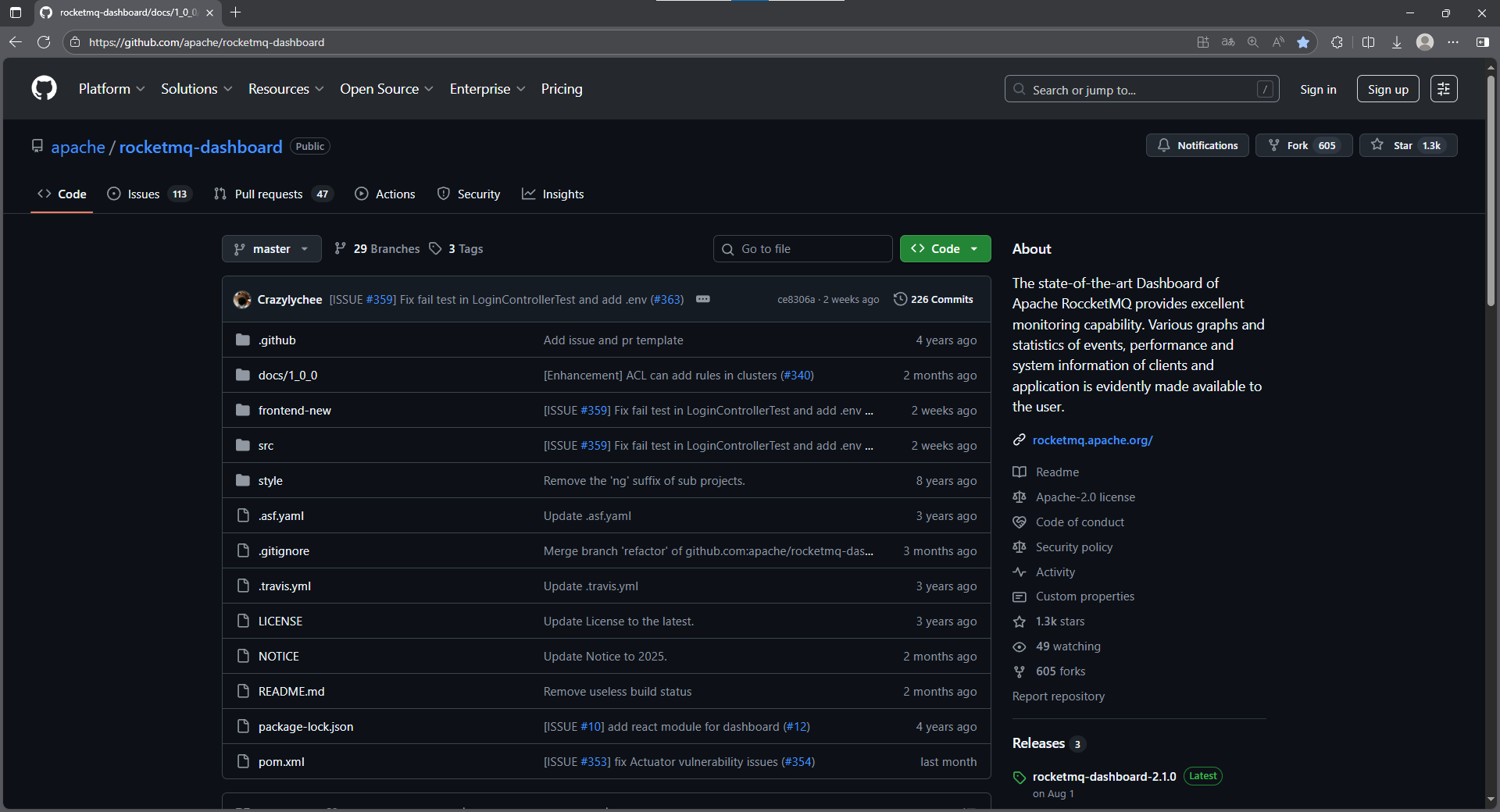This screenshot has height=812, width=1500.
Task: Toggle Notifications for the repository
Action: [1197, 145]
